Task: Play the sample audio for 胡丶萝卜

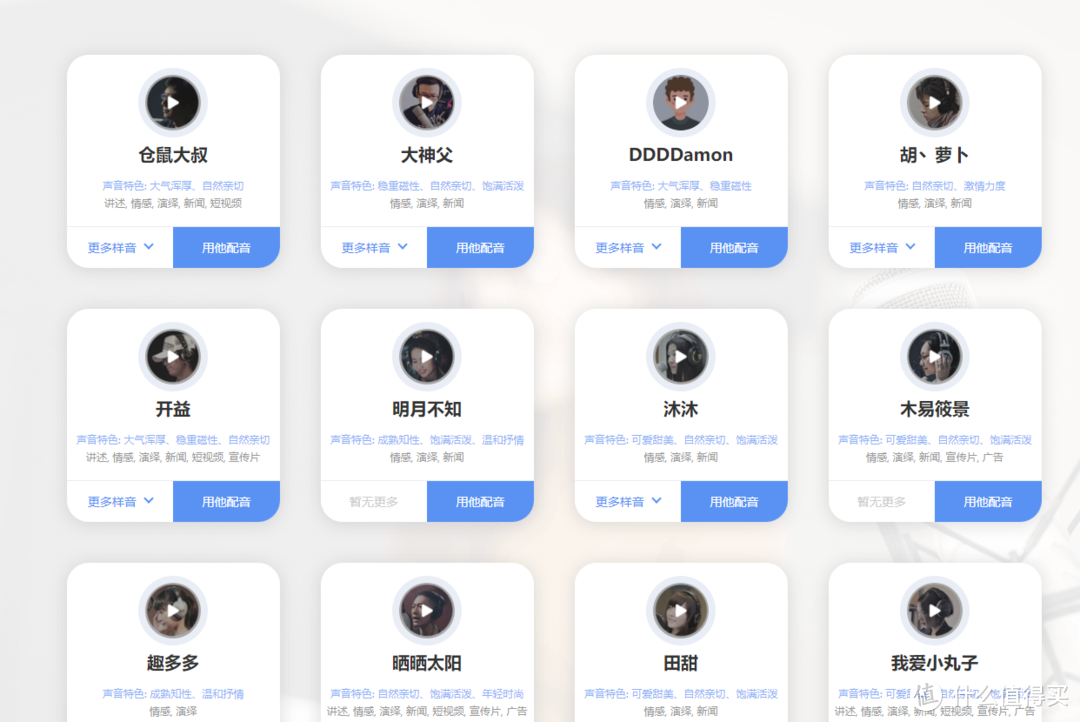Action: point(934,101)
